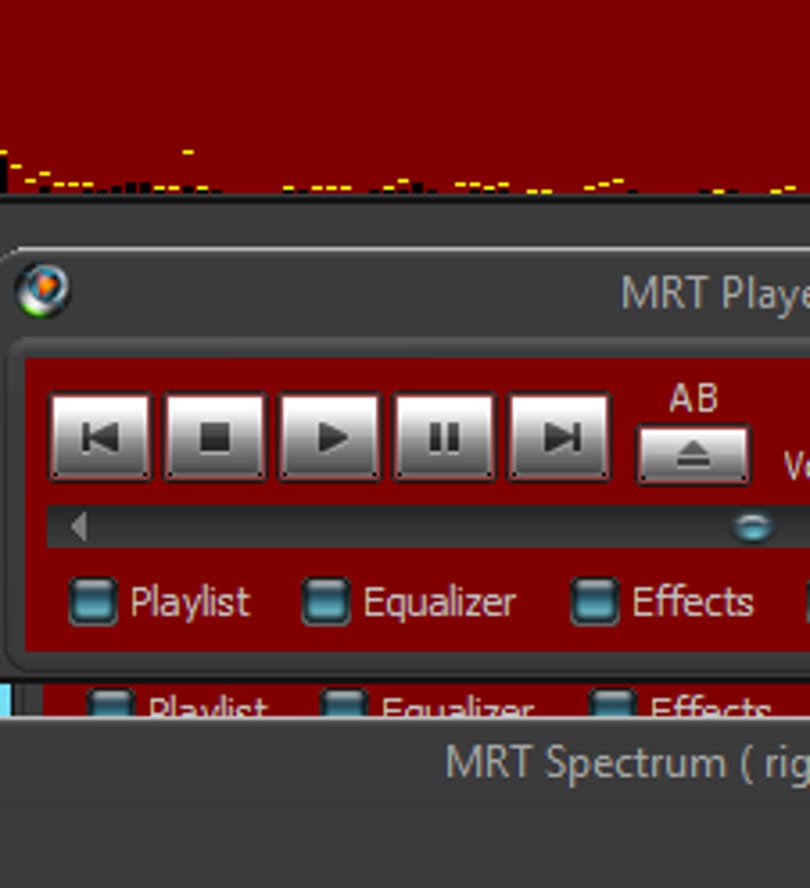Pause the current track
This screenshot has width=810, height=888.
coord(445,437)
